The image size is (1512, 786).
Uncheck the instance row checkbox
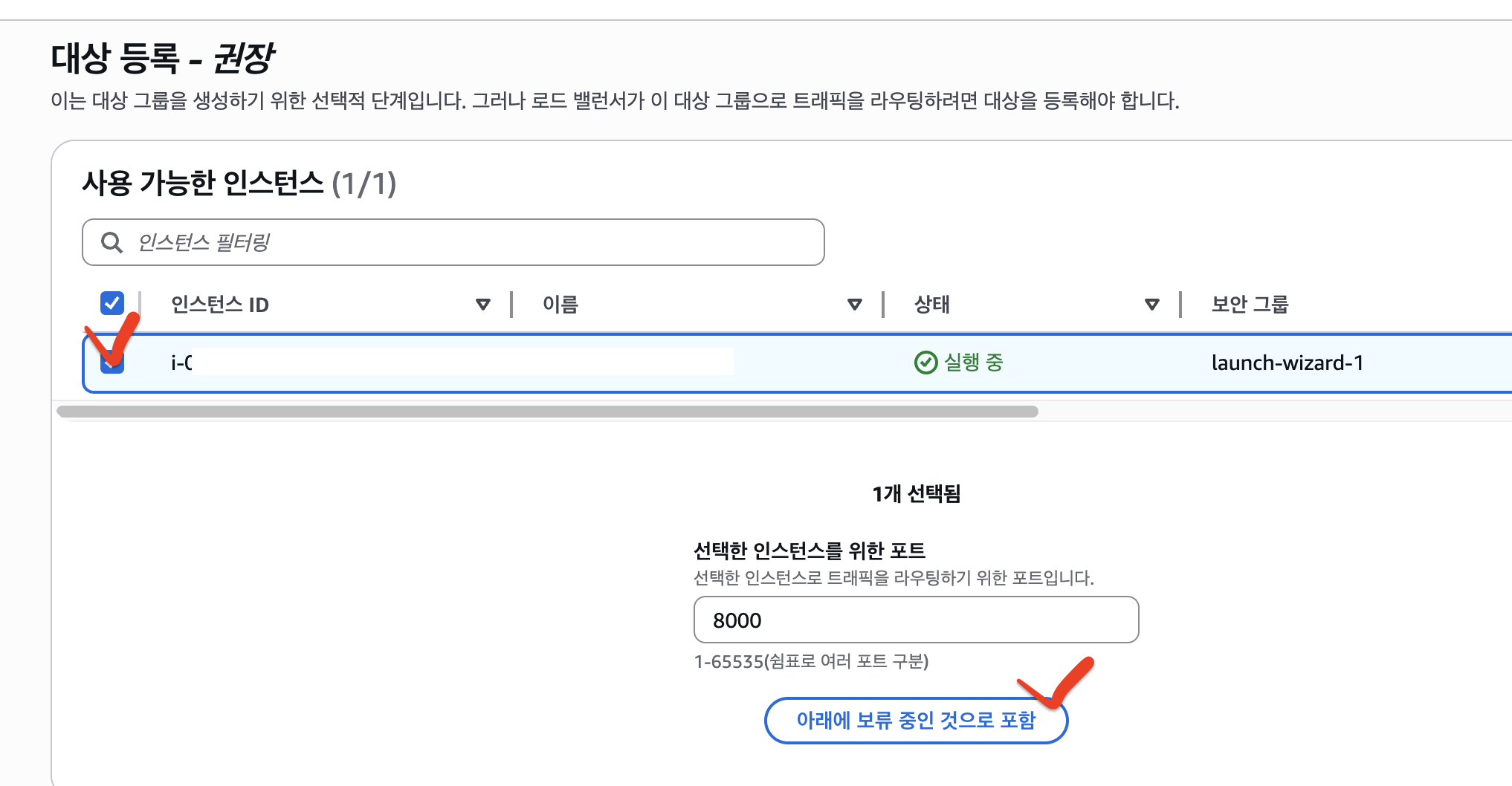(112, 362)
